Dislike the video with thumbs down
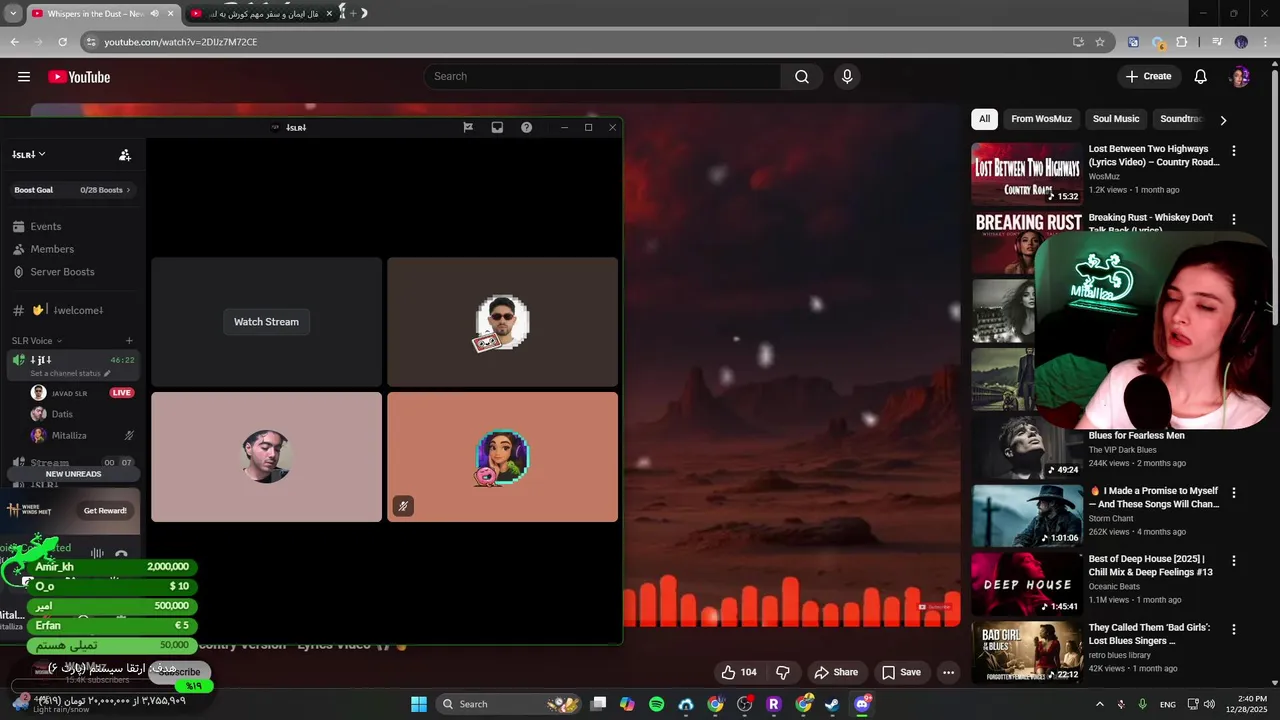 pyautogui.click(x=783, y=672)
